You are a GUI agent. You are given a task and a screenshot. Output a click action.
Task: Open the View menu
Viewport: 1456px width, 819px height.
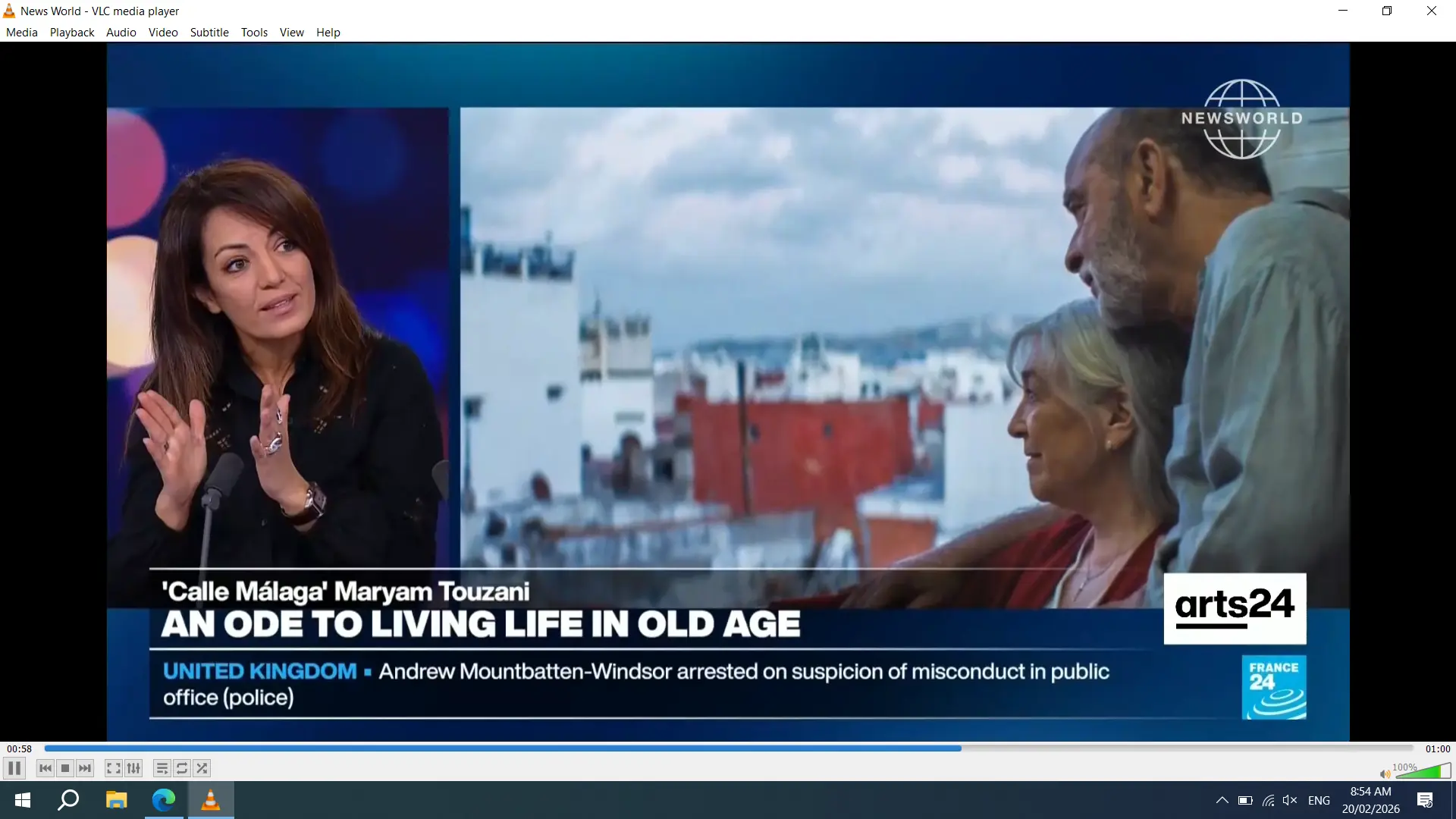tap(291, 33)
